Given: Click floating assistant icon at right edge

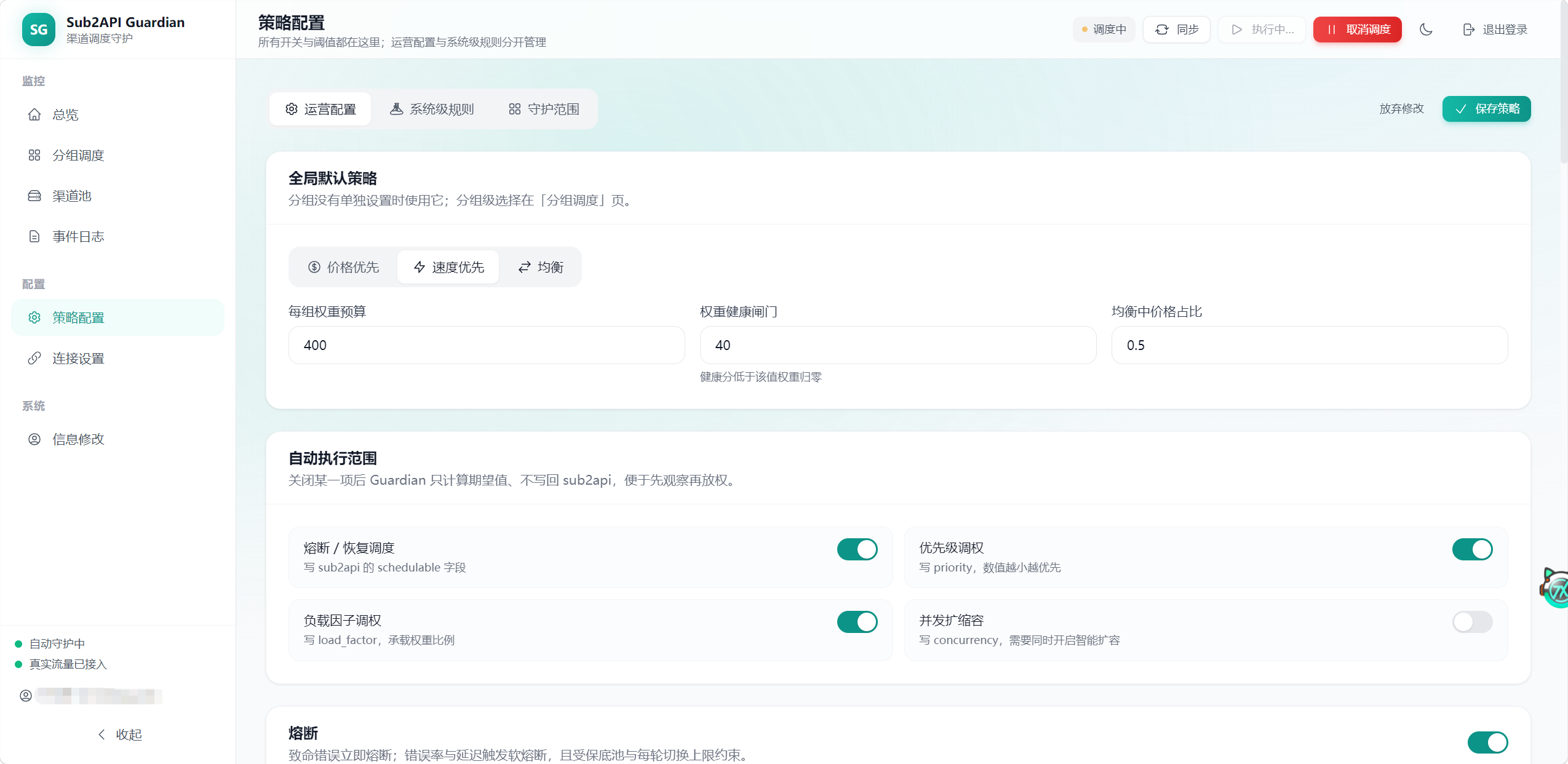Looking at the screenshot, I should [x=1556, y=587].
